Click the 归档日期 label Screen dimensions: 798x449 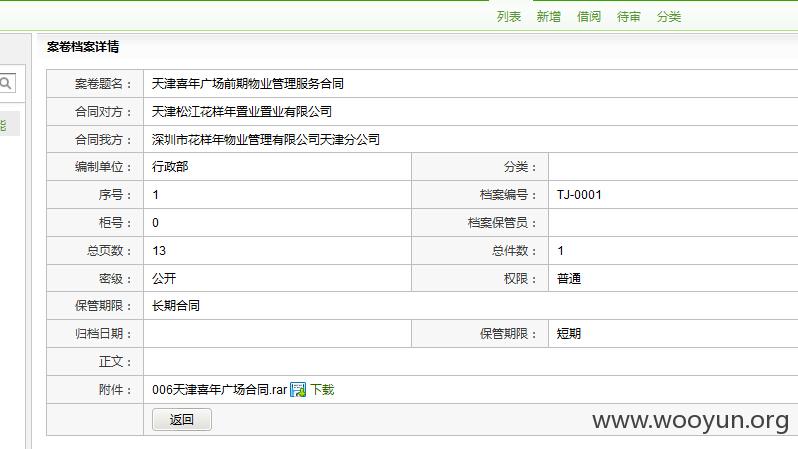tap(103, 333)
